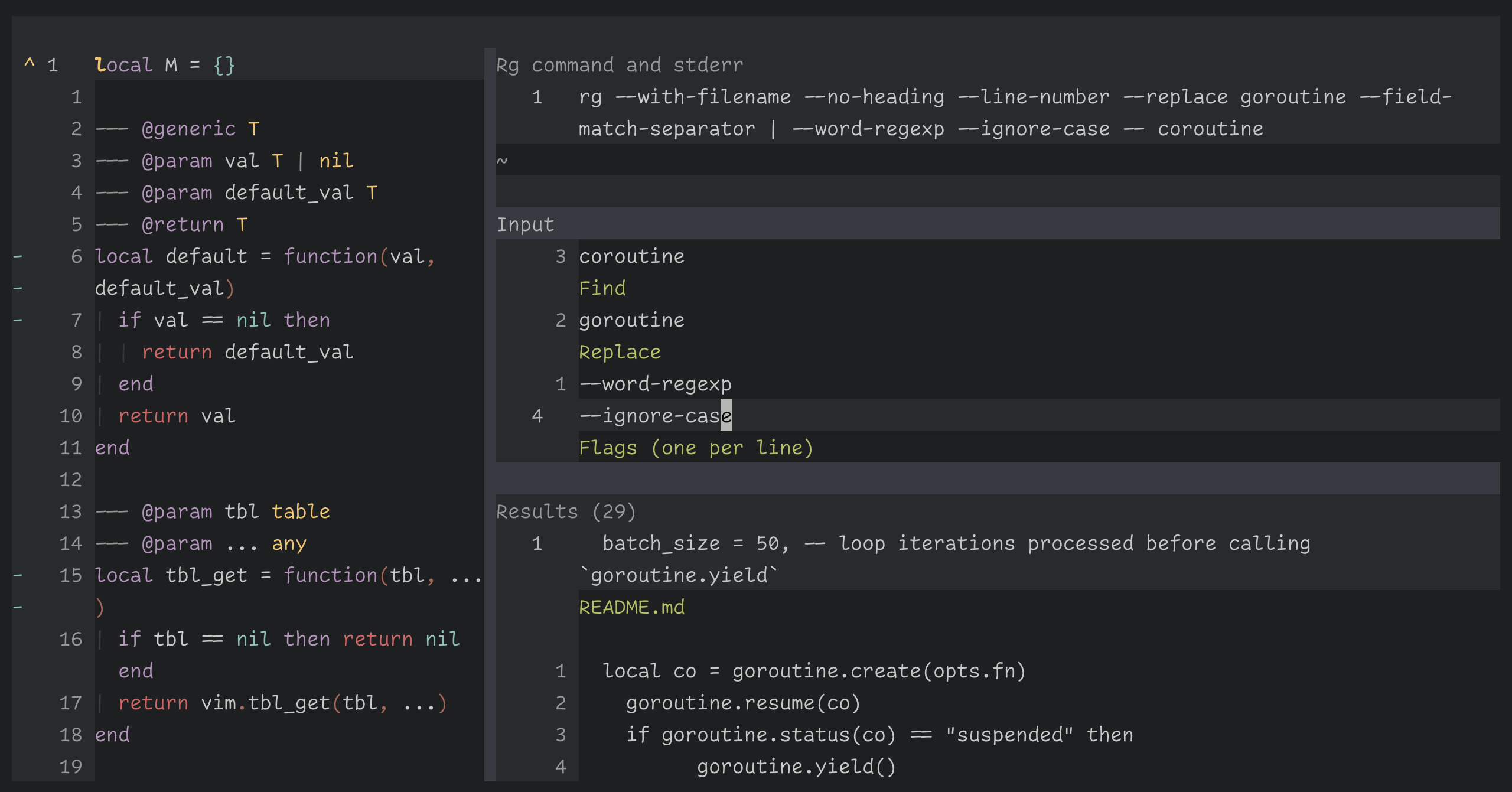The image size is (1512, 792).
Task: Click 'return vim.tbl_get(tbl, ...)' line
Action: (x=283, y=703)
